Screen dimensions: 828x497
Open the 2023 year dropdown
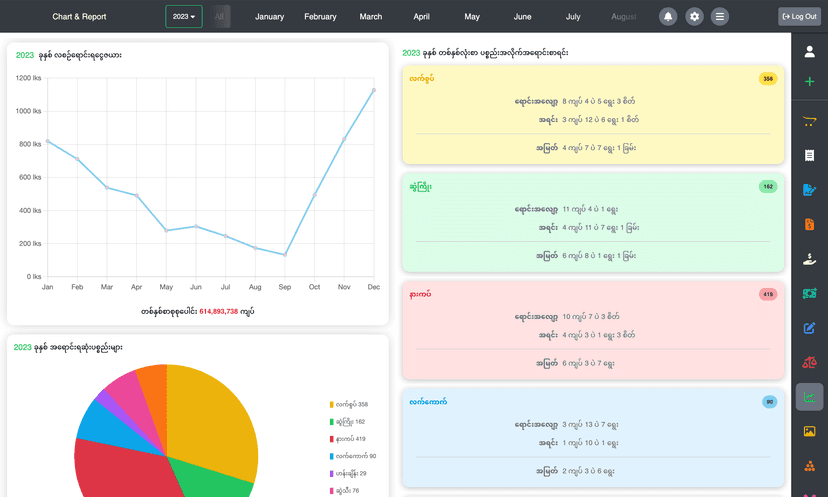184,16
